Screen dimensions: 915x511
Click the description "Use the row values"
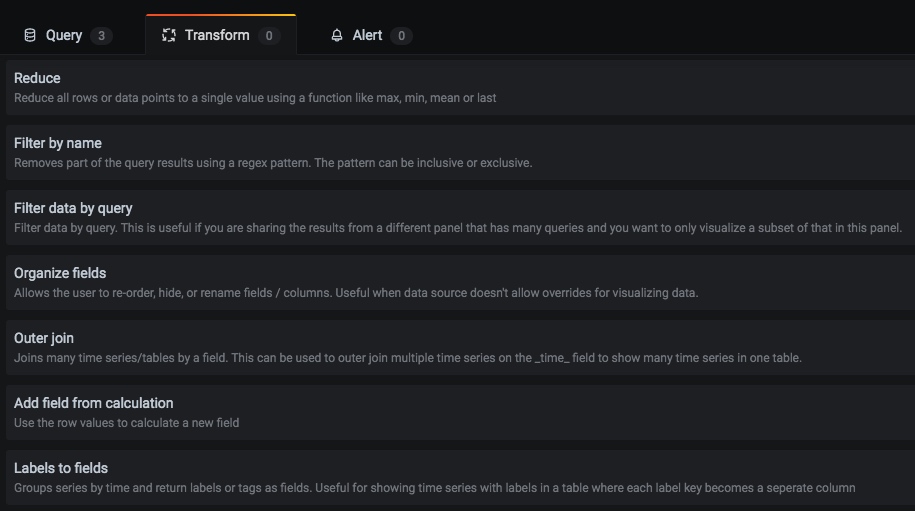point(127,423)
